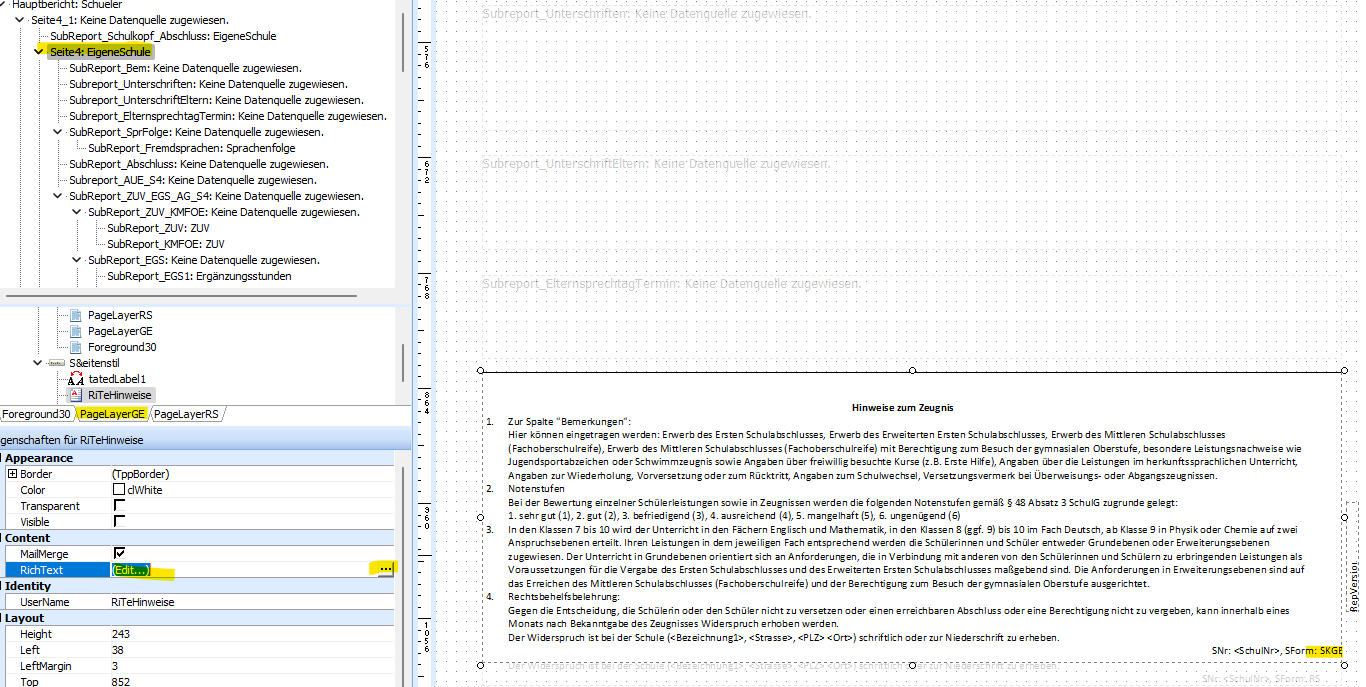Click the Layout category header
The image size is (1366, 687).
tap(26, 618)
